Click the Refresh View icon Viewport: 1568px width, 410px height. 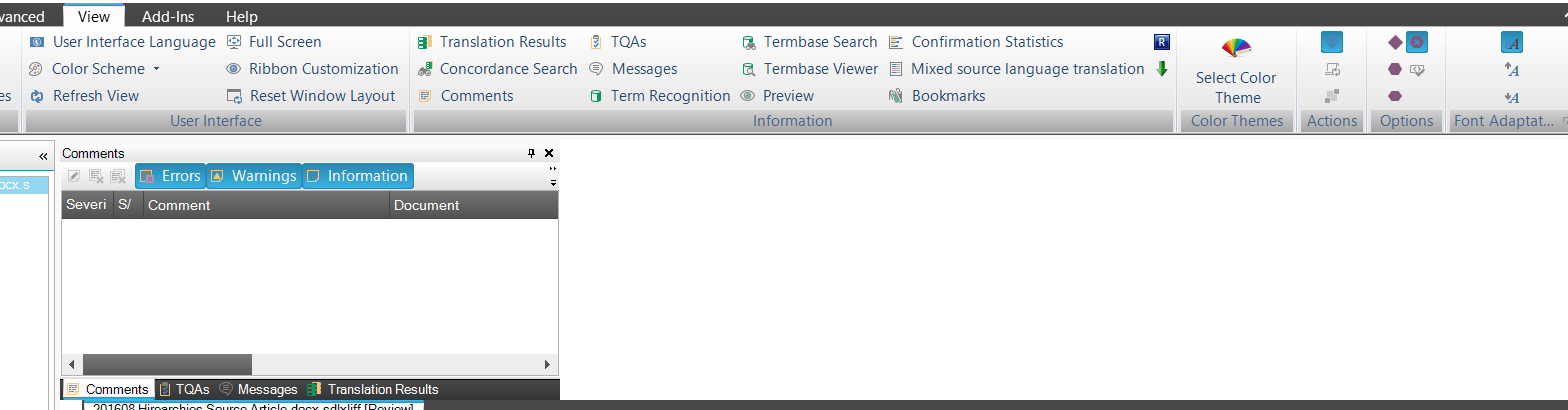click(x=36, y=96)
